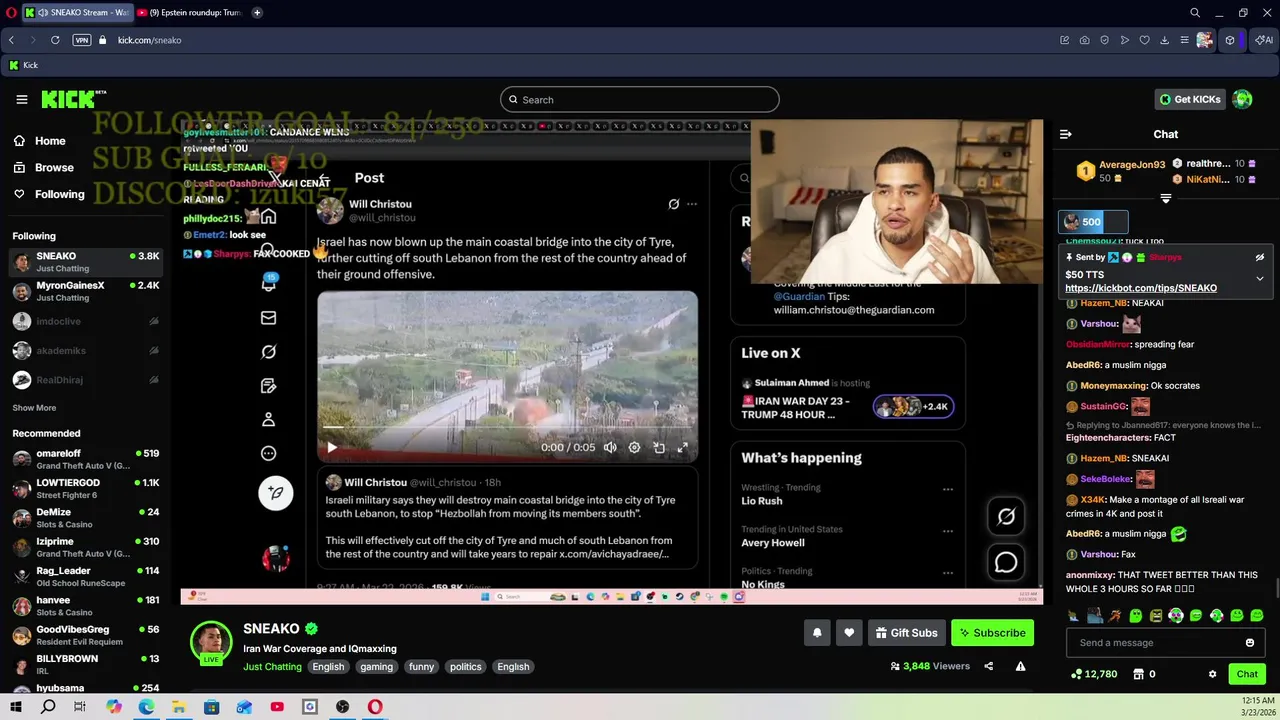Open MyronGainesX channel in sidebar
1280x720 pixels.
click(86, 291)
